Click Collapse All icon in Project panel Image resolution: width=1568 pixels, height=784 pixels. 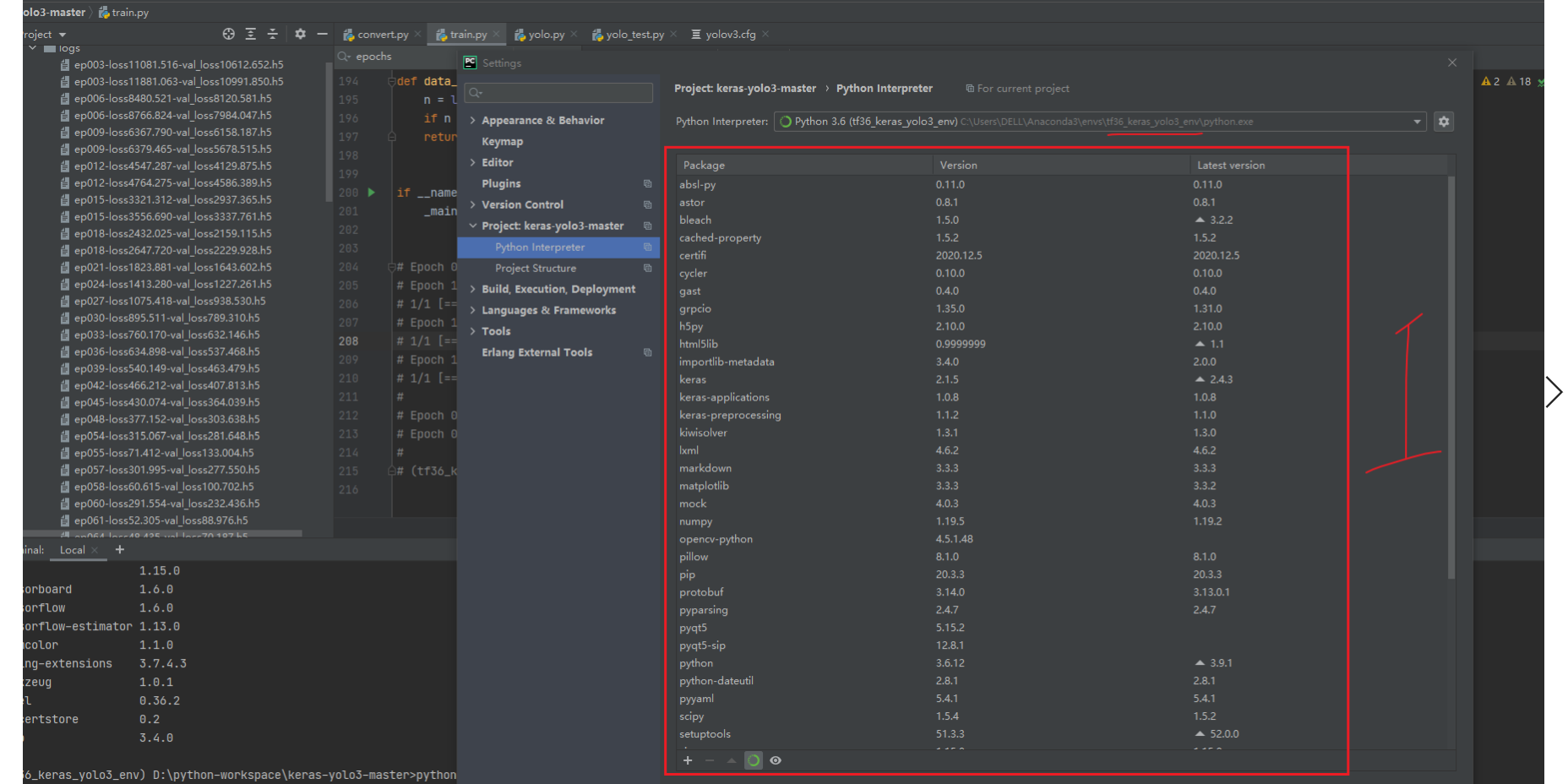(272, 34)
